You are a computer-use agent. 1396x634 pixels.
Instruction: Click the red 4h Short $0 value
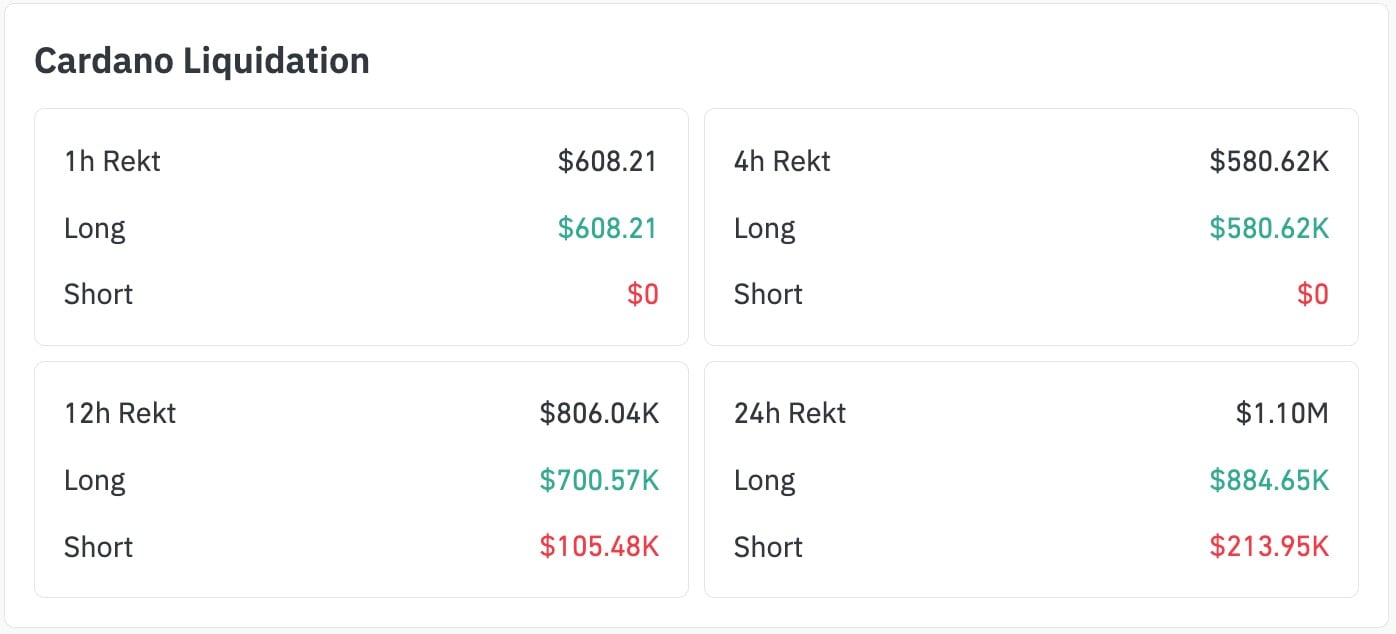[x=1312, y=294]
